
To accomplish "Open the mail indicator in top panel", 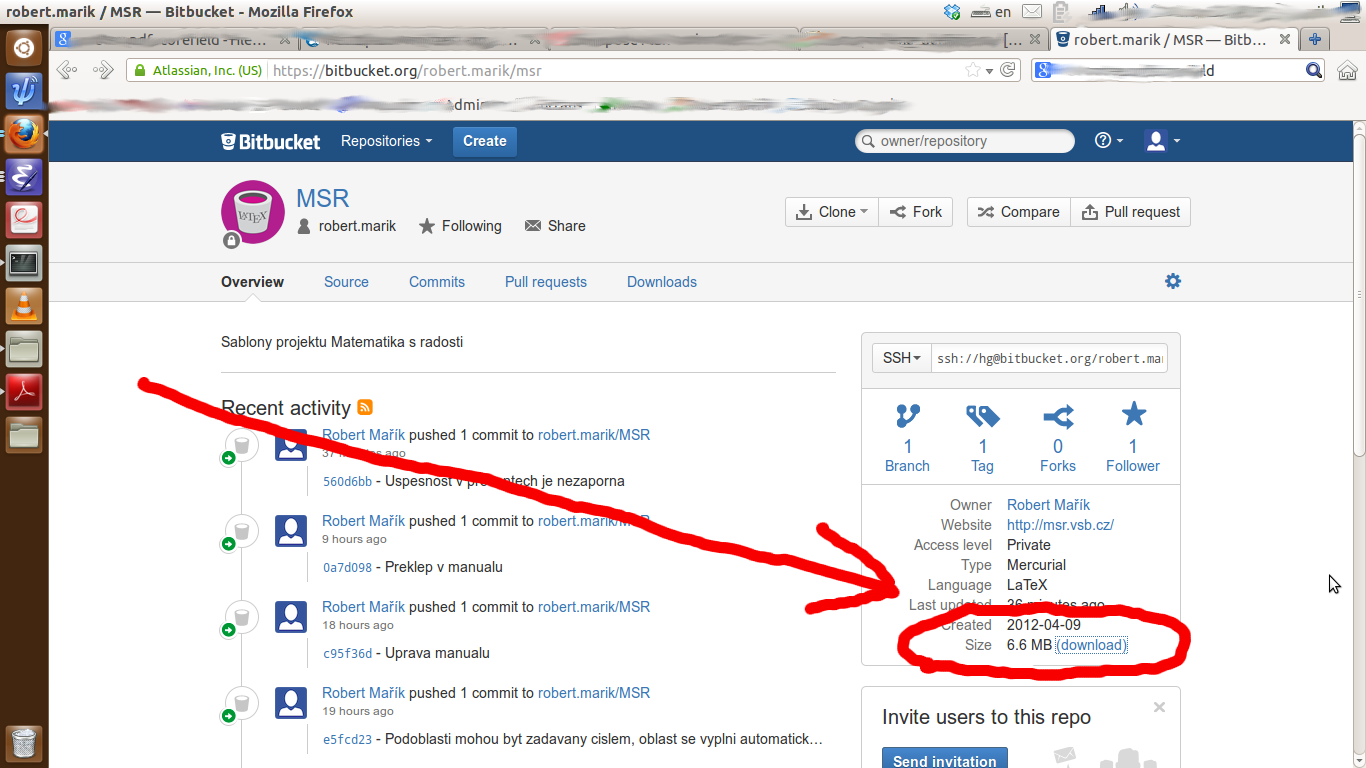I will point(1031,12).
